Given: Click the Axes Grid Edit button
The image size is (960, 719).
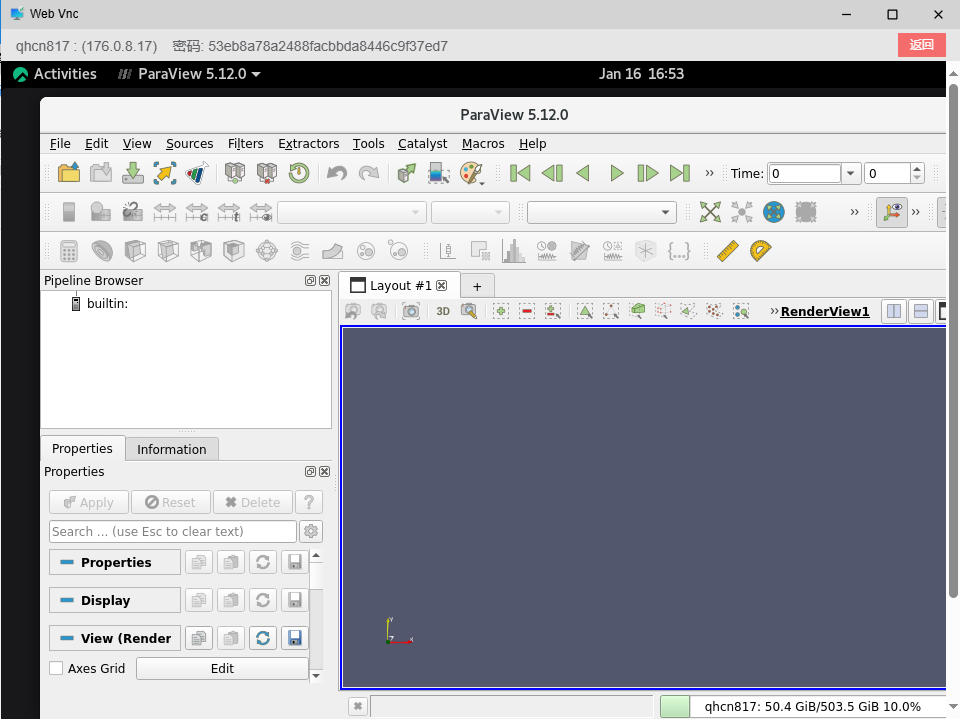Looking at the screenshot, I should pos(222,668).
